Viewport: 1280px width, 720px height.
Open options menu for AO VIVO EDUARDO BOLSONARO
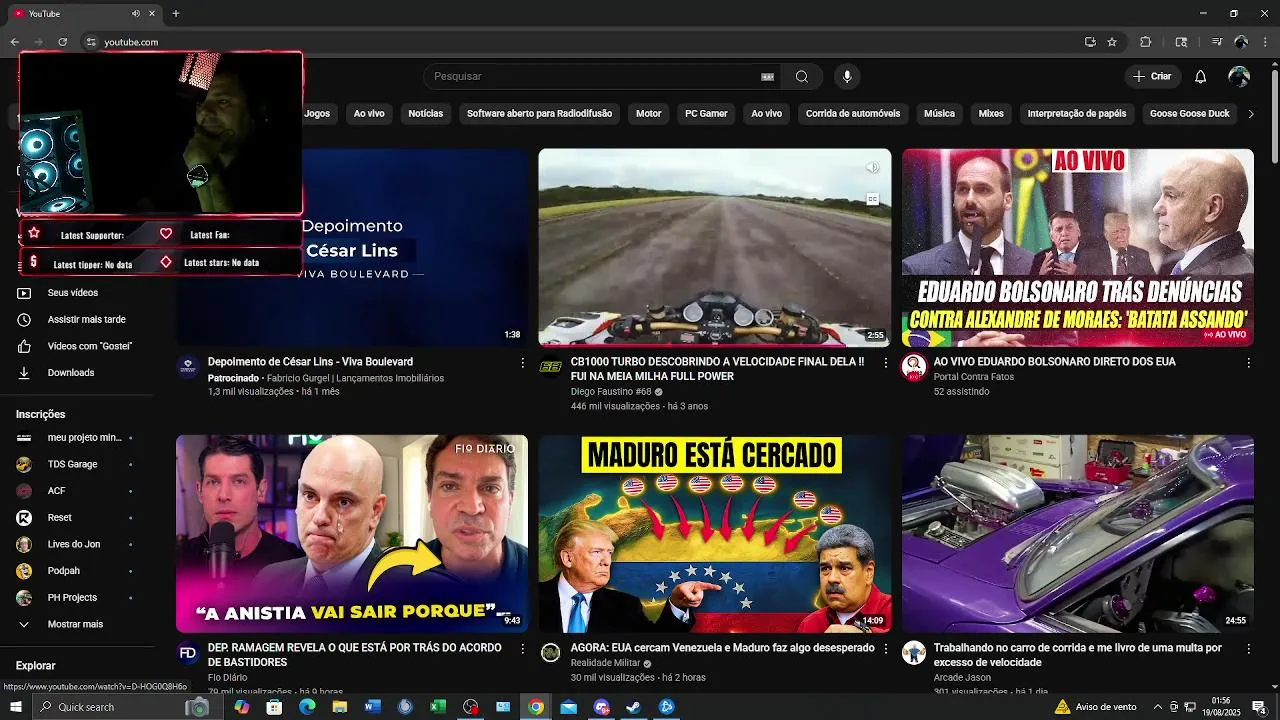tap(1248, 363)
